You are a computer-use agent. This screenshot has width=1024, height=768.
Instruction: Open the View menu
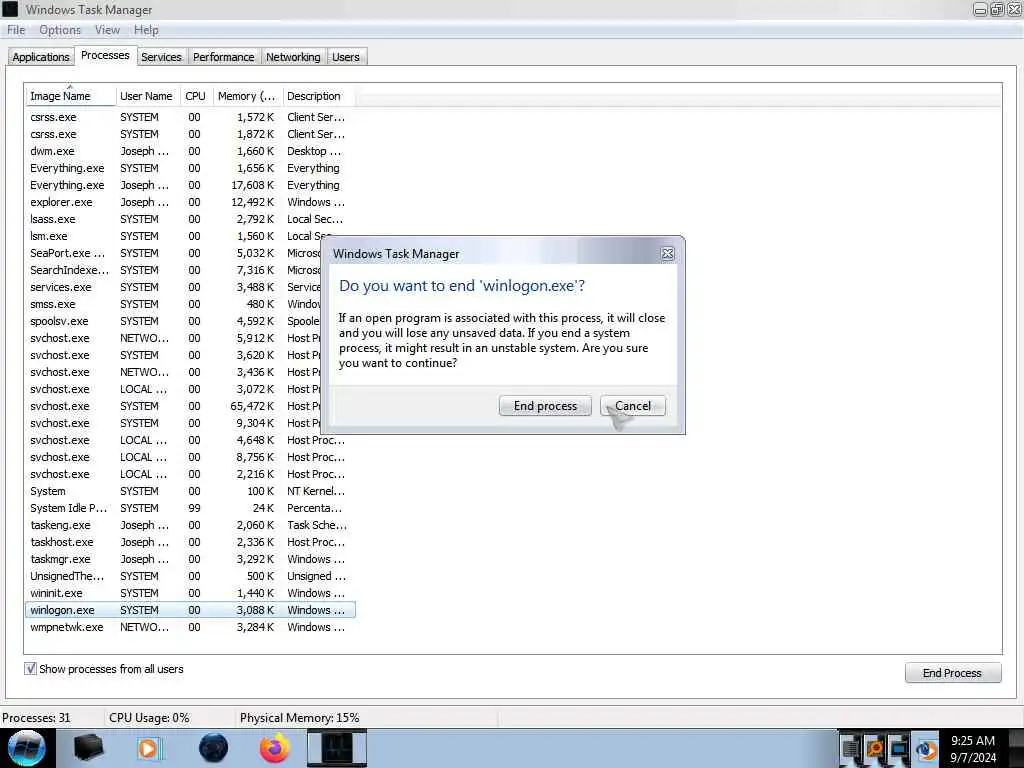pos(107,30)
